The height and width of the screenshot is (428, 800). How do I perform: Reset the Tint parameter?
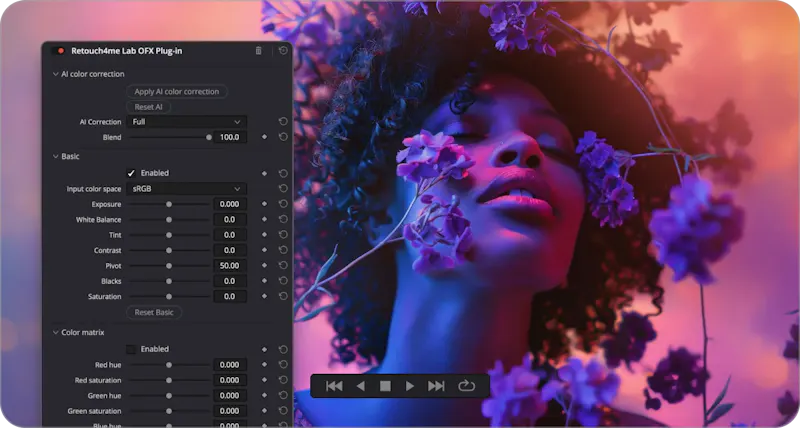point(283,234)
